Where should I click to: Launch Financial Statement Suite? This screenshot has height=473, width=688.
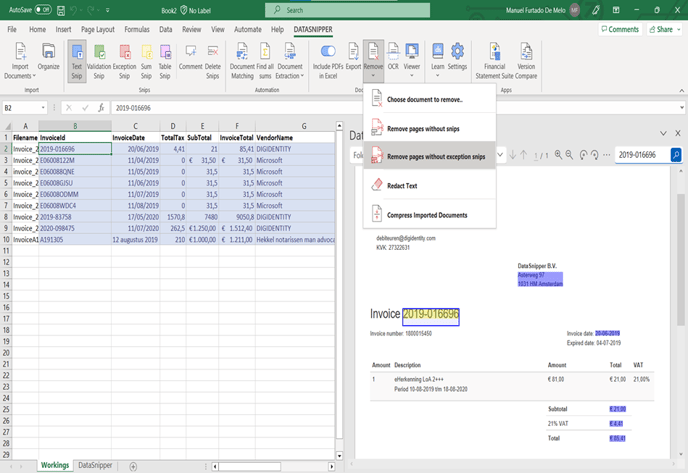(x=494, y=61)
